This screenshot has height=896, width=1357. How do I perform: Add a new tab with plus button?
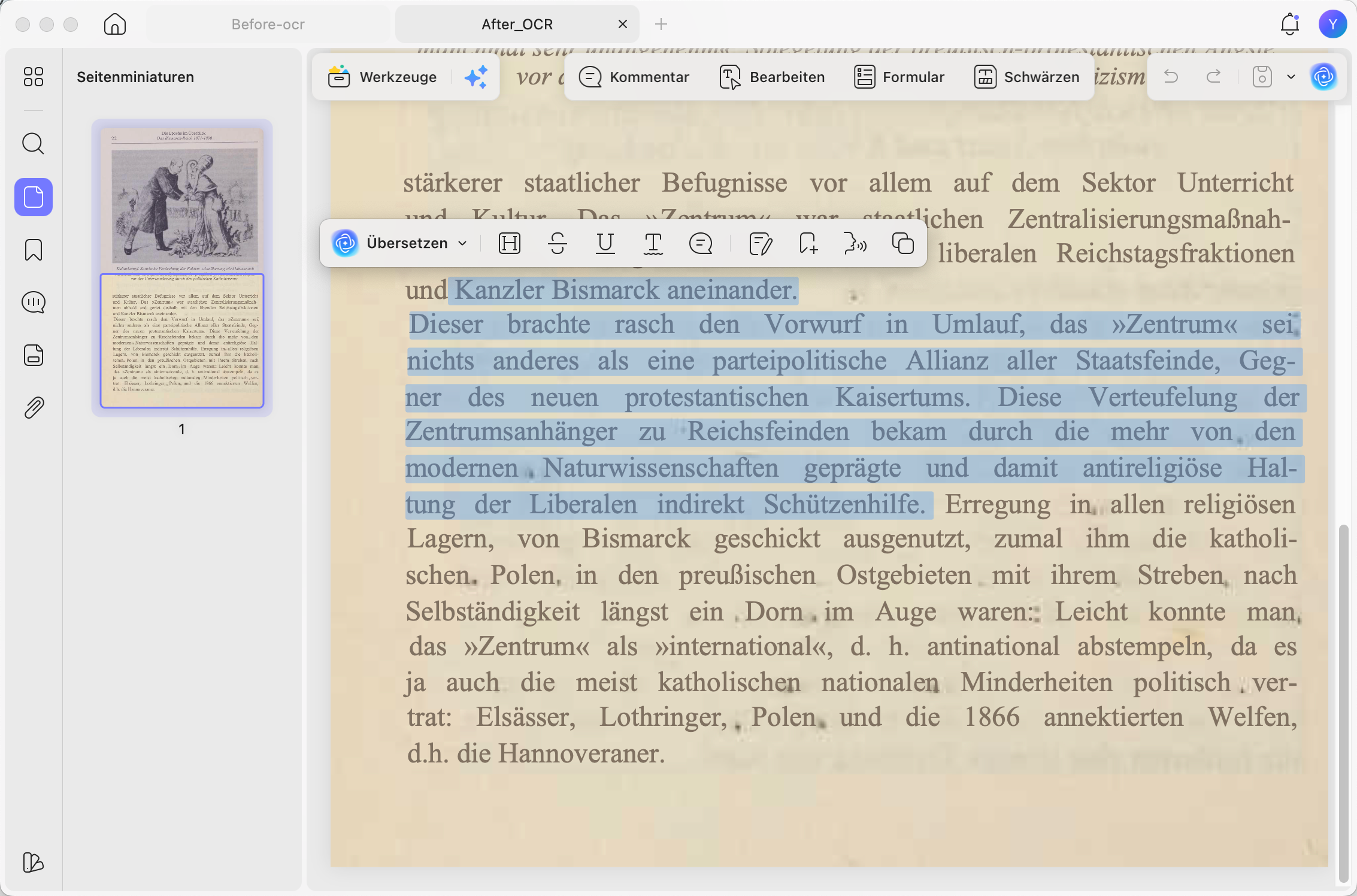[x=661, y=24]
